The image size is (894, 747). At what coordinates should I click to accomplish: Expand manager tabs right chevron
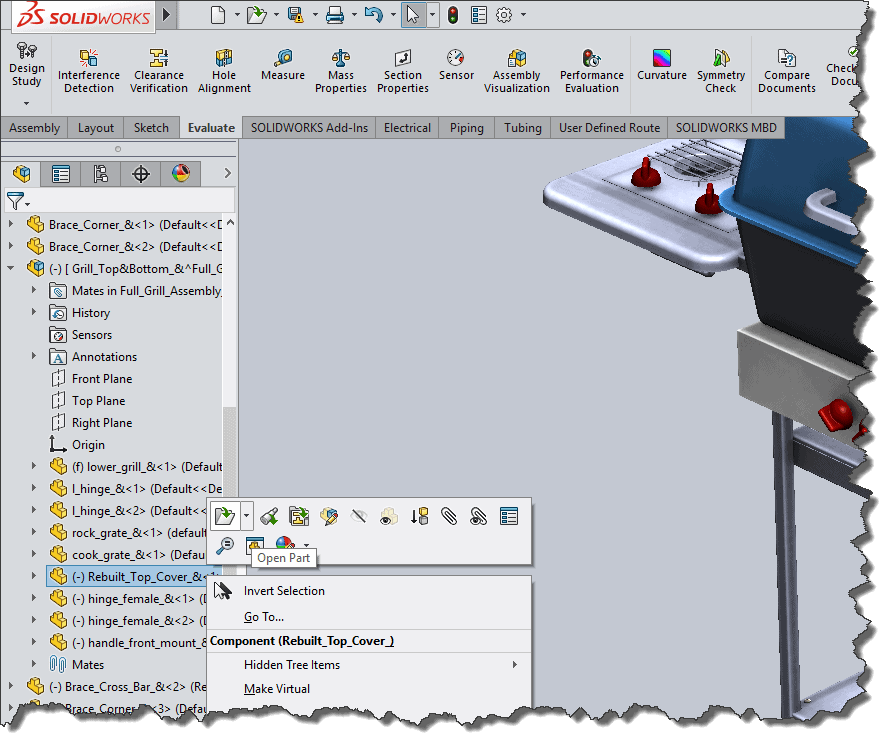tap(227, 173)
